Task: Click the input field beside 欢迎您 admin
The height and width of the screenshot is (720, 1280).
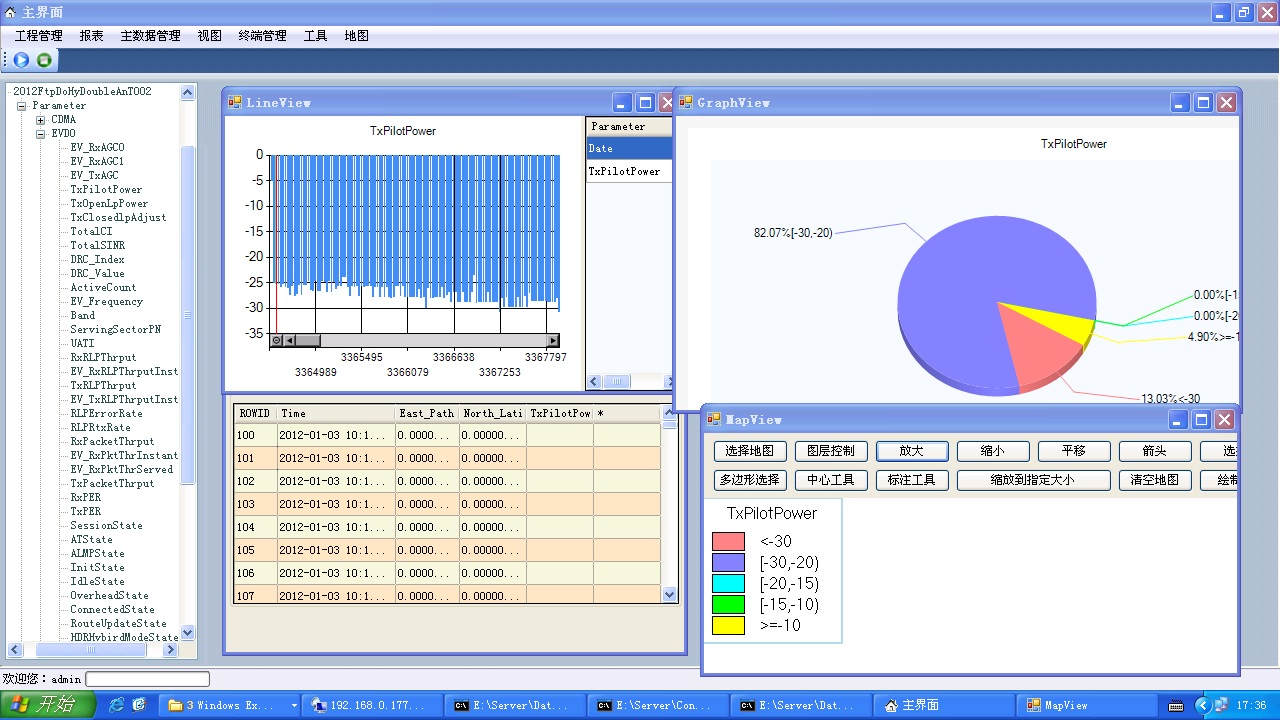Action: [148, 679]
